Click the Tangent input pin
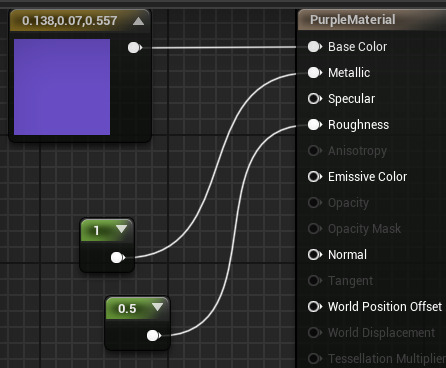 coord(315,281)
